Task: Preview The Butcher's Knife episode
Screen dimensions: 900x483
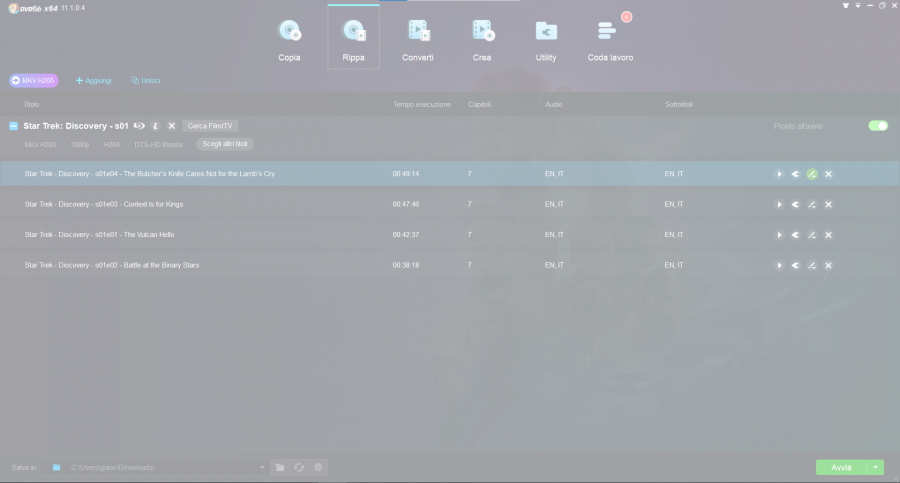Action: click(779, 174)
